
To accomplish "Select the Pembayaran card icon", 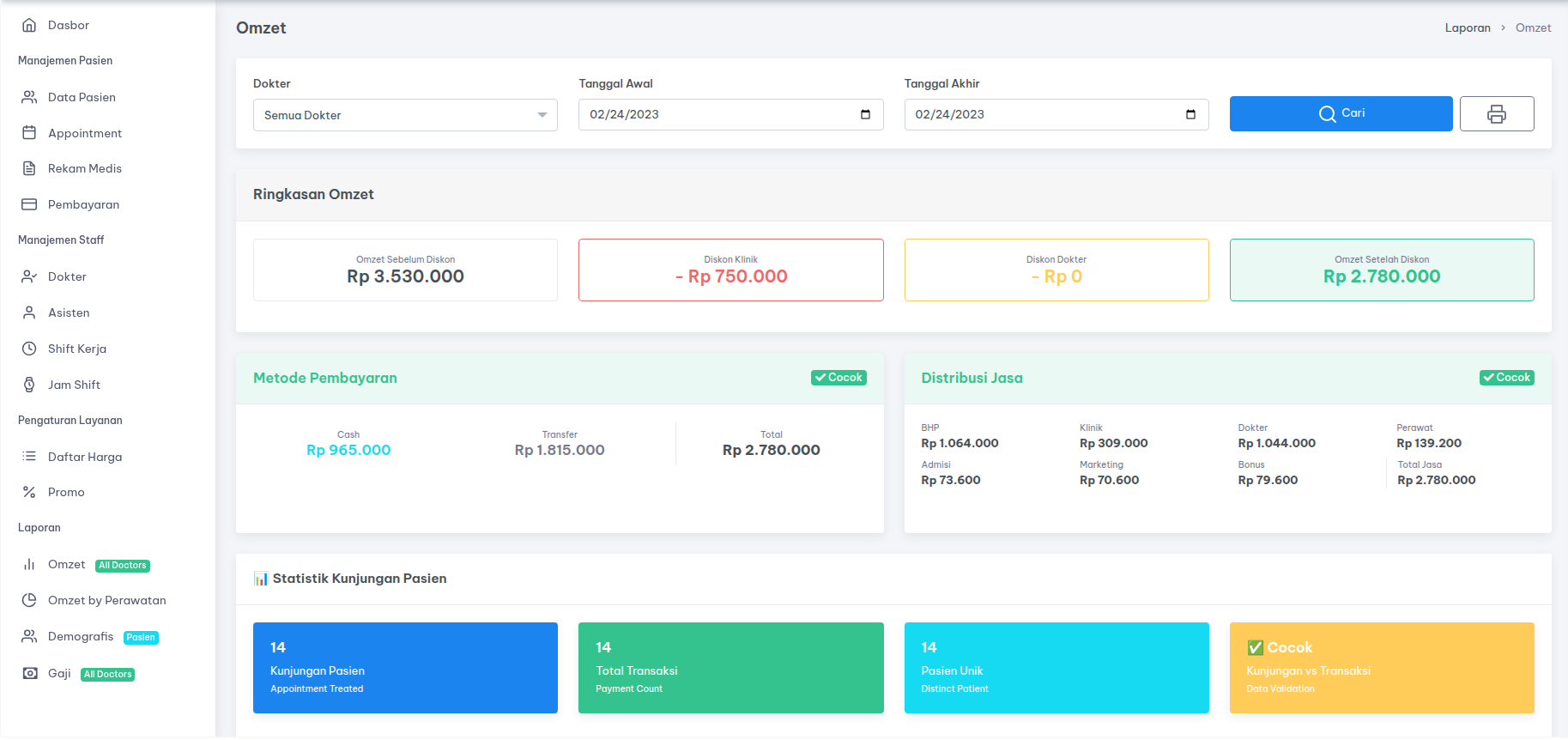I will (29, 204).
